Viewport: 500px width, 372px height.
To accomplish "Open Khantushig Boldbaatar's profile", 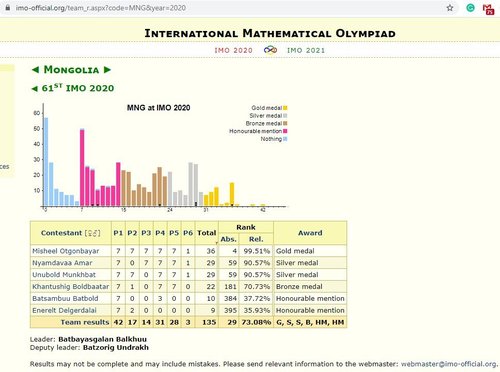I will click(x=70, y=287).
